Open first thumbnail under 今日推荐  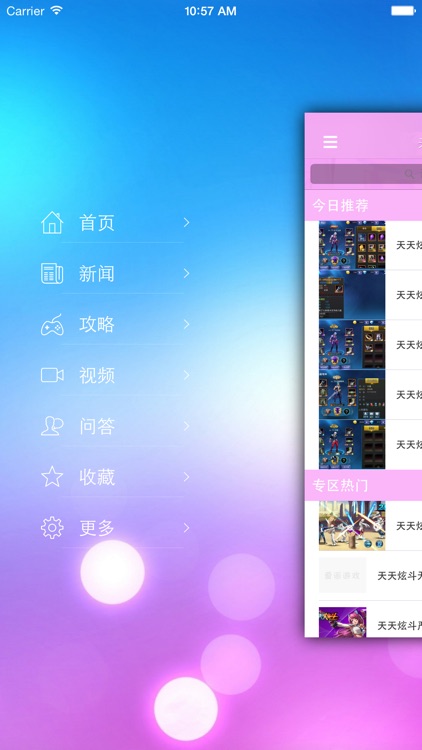tap(352, 245)
